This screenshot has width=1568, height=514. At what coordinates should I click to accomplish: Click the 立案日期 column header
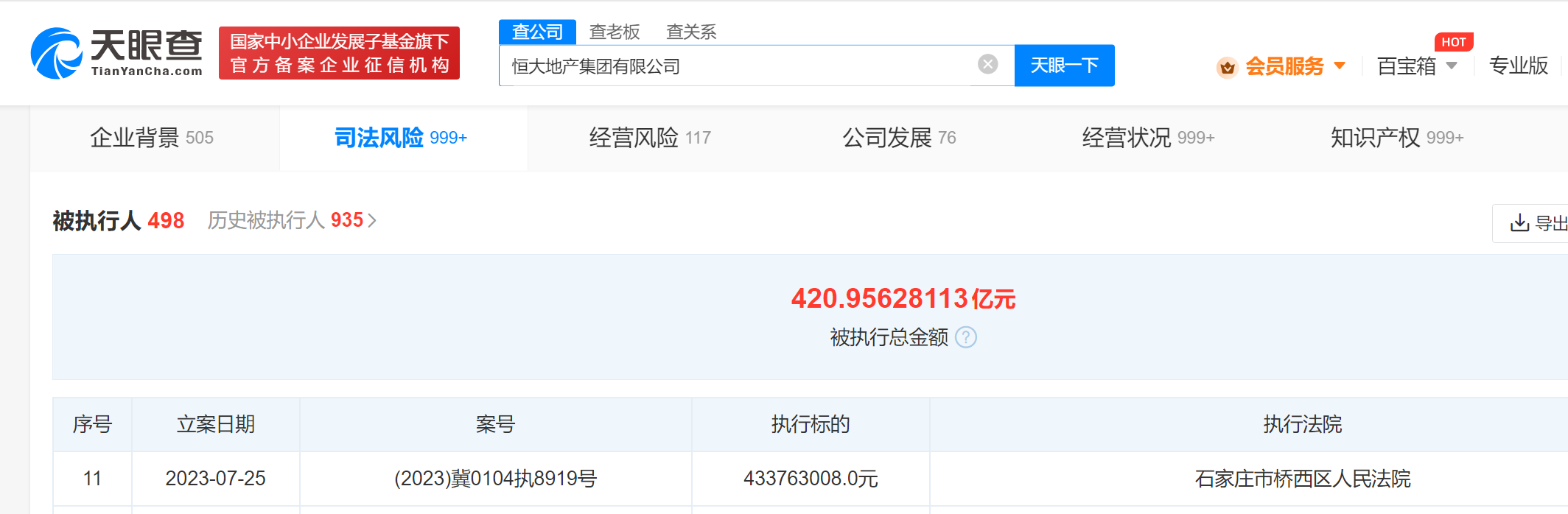coord(216,424)
